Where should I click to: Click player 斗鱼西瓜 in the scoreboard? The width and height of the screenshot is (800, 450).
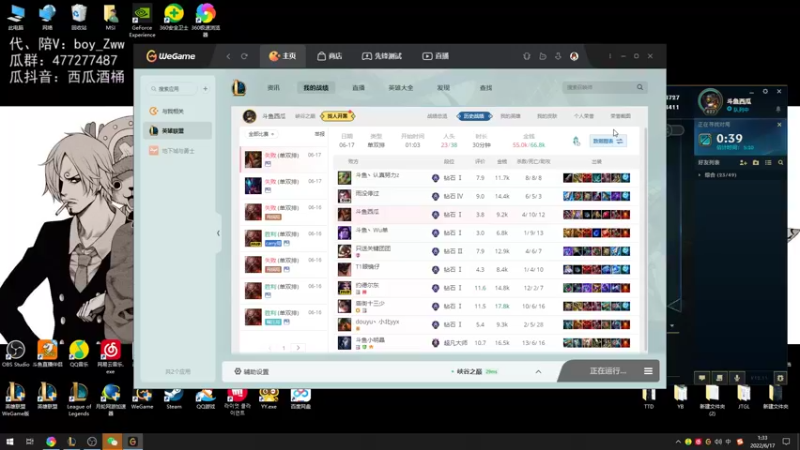tap(367, 212)
